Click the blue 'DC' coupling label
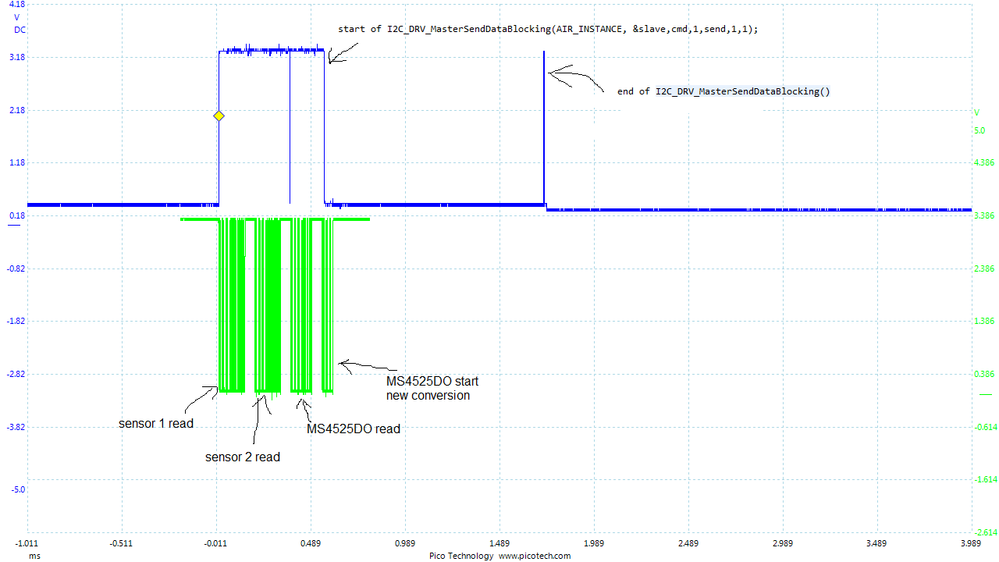The height and width of the screenshot is (562, 999). 19,30
